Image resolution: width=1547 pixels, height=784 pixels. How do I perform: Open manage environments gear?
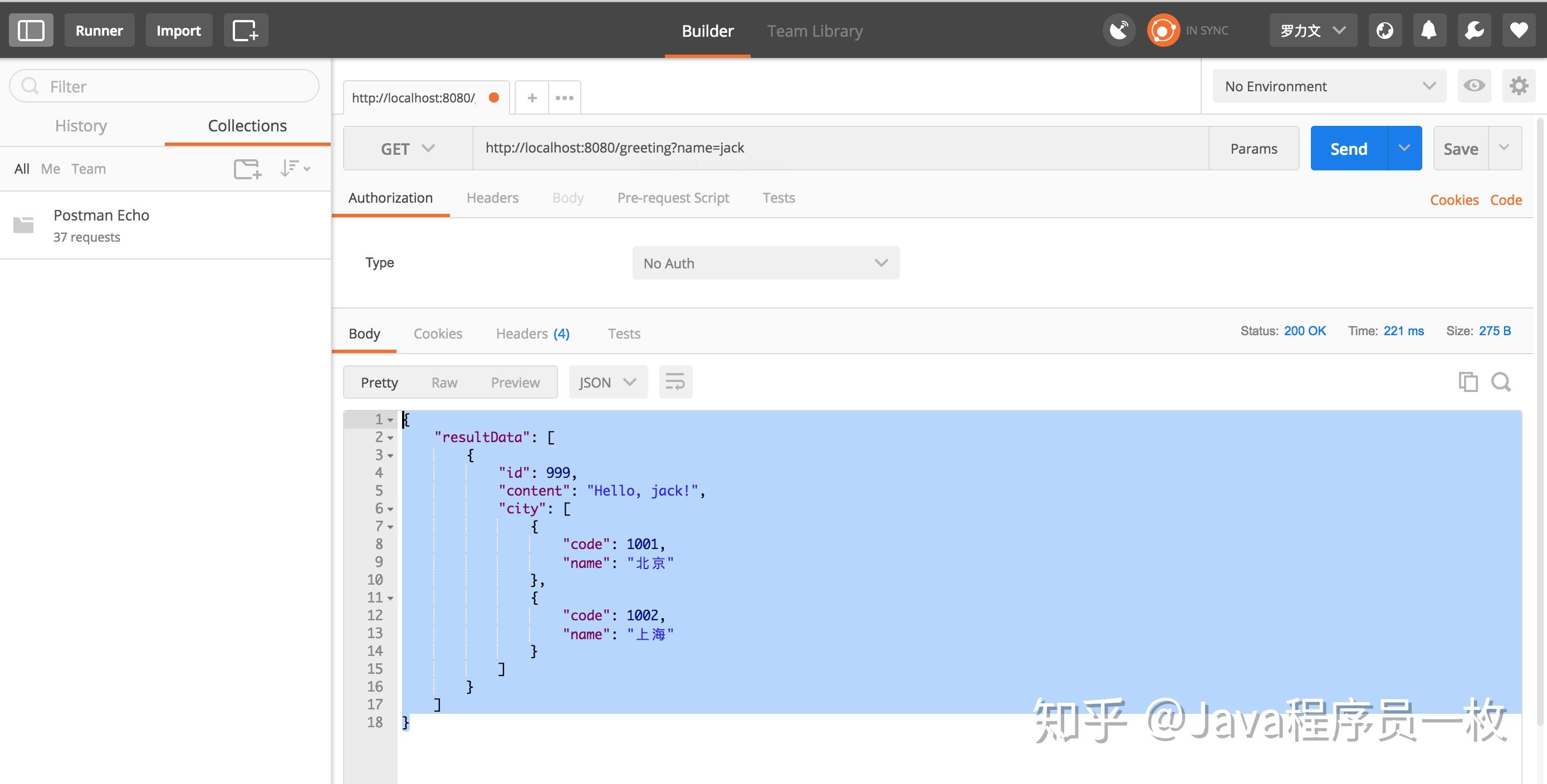(x=1519, y=86)
